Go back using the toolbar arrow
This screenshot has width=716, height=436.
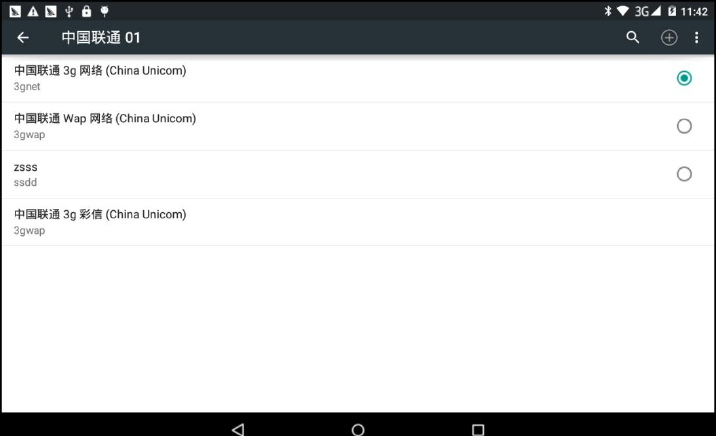coord(23,37)
